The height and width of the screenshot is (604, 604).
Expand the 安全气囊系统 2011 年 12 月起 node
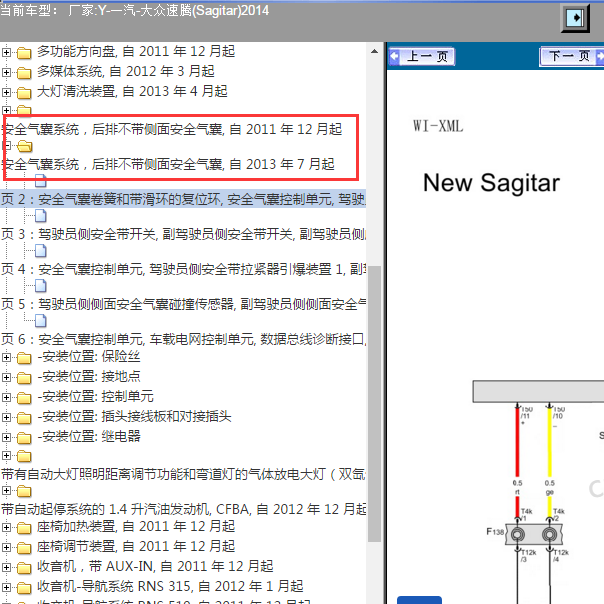(x=6, y=111)
